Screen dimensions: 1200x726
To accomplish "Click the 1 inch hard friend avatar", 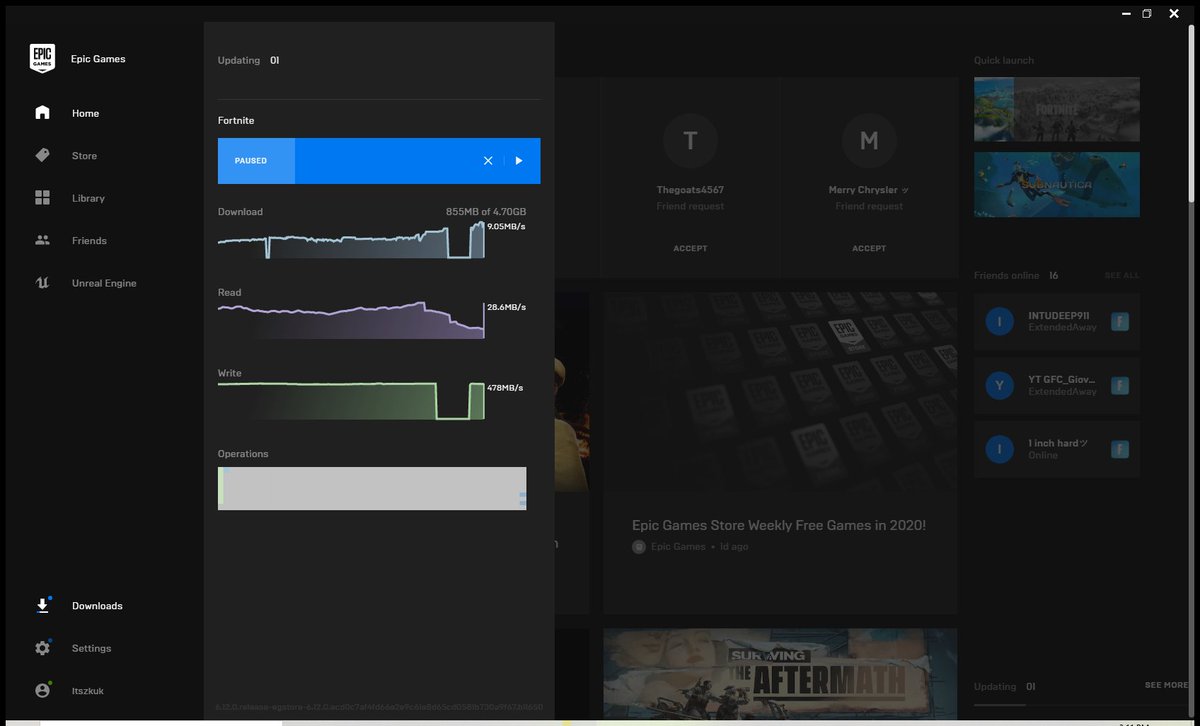I will 999,449.
